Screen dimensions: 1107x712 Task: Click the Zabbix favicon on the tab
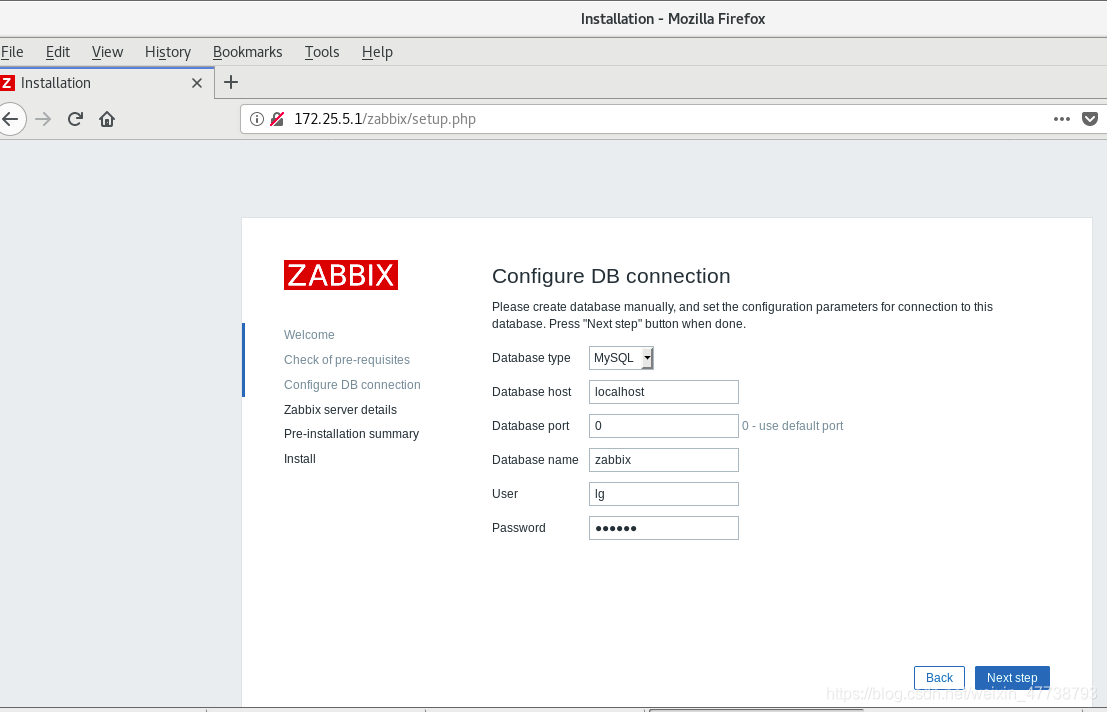pyautogui.click(x=7, y=83)
